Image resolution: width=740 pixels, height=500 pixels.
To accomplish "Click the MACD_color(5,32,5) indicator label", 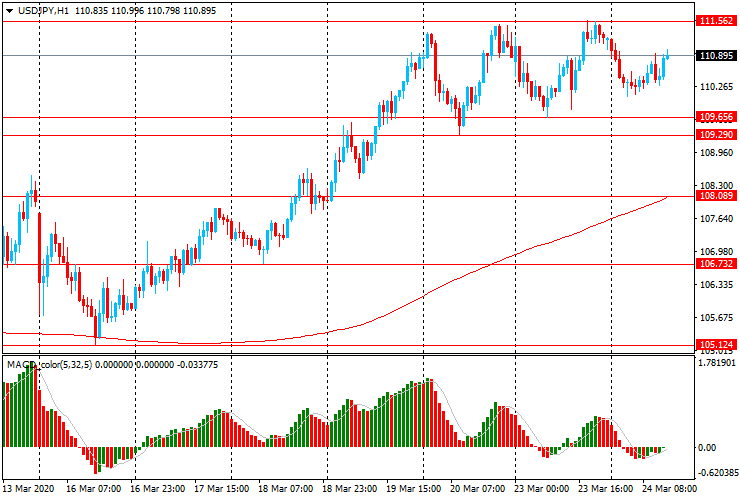I will 62,364.
